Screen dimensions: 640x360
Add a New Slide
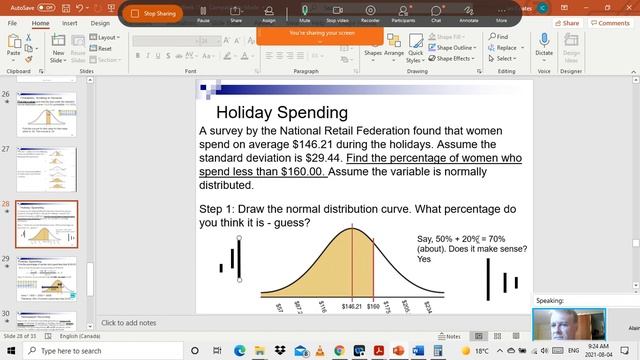click(58, 48)
